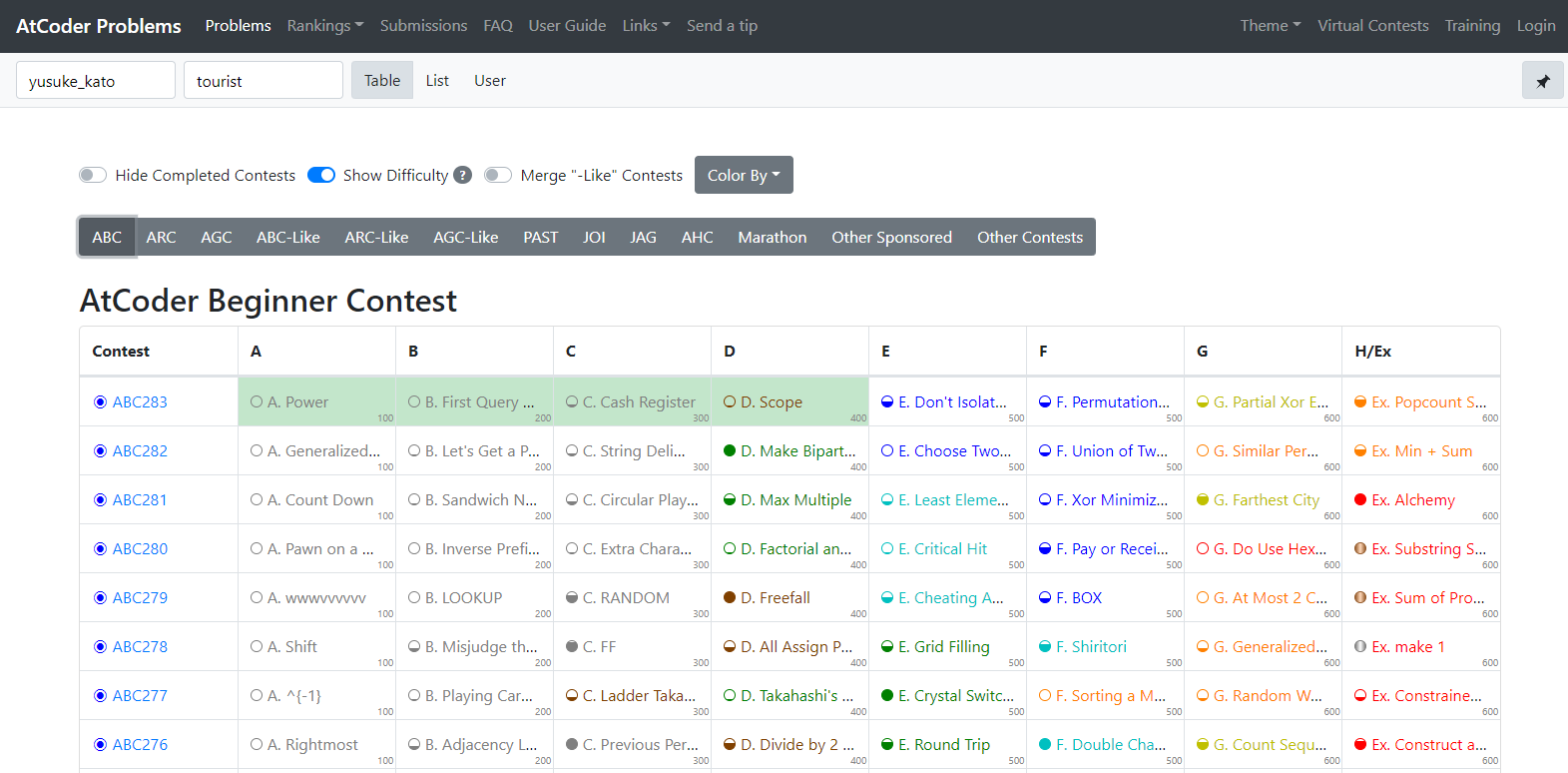Click difficulty circle of F. Shiritori
The width and height of the screenshot is (1568, 773).
tap(1045, 646)
